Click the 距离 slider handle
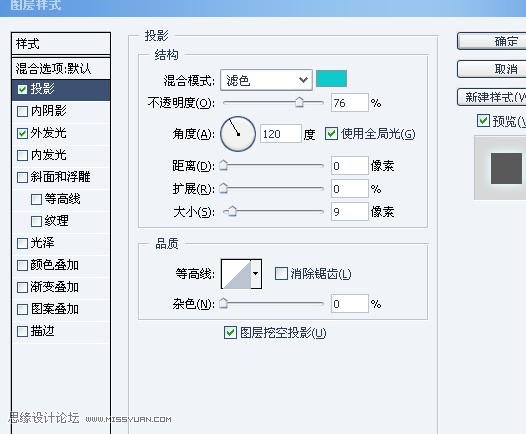The height and width of the screenshot is (434, 526). [x=223, y=165]
